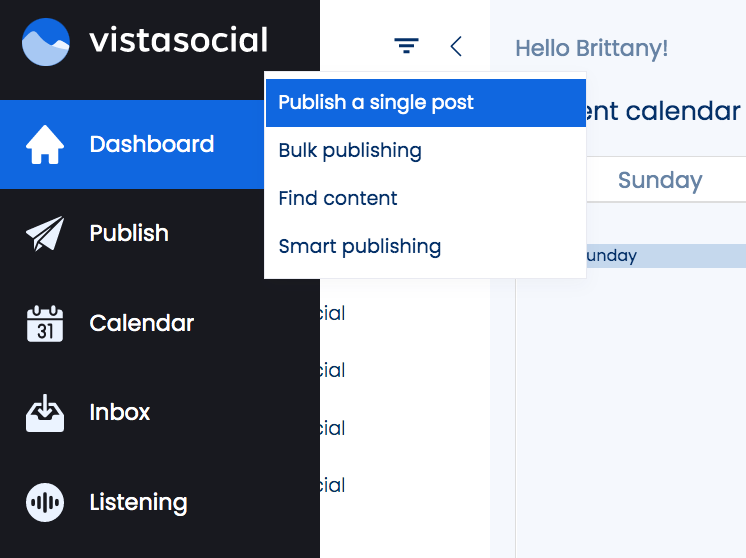The height and width of the screenshot is (558, 746).
Task: Choose Smart publishing option
Action: click(426, 246)
